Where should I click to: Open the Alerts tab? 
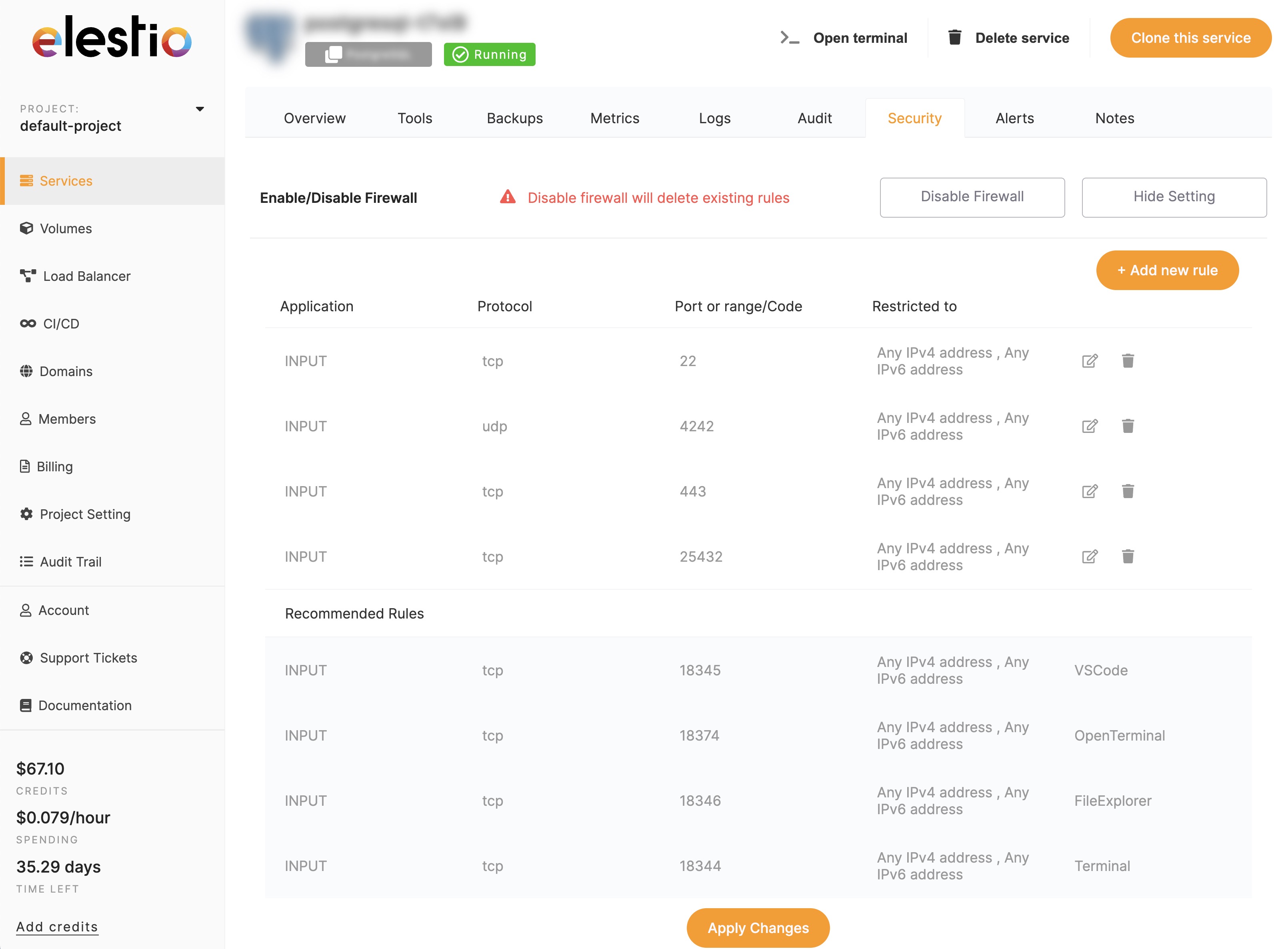click(x=1014, y=118)
